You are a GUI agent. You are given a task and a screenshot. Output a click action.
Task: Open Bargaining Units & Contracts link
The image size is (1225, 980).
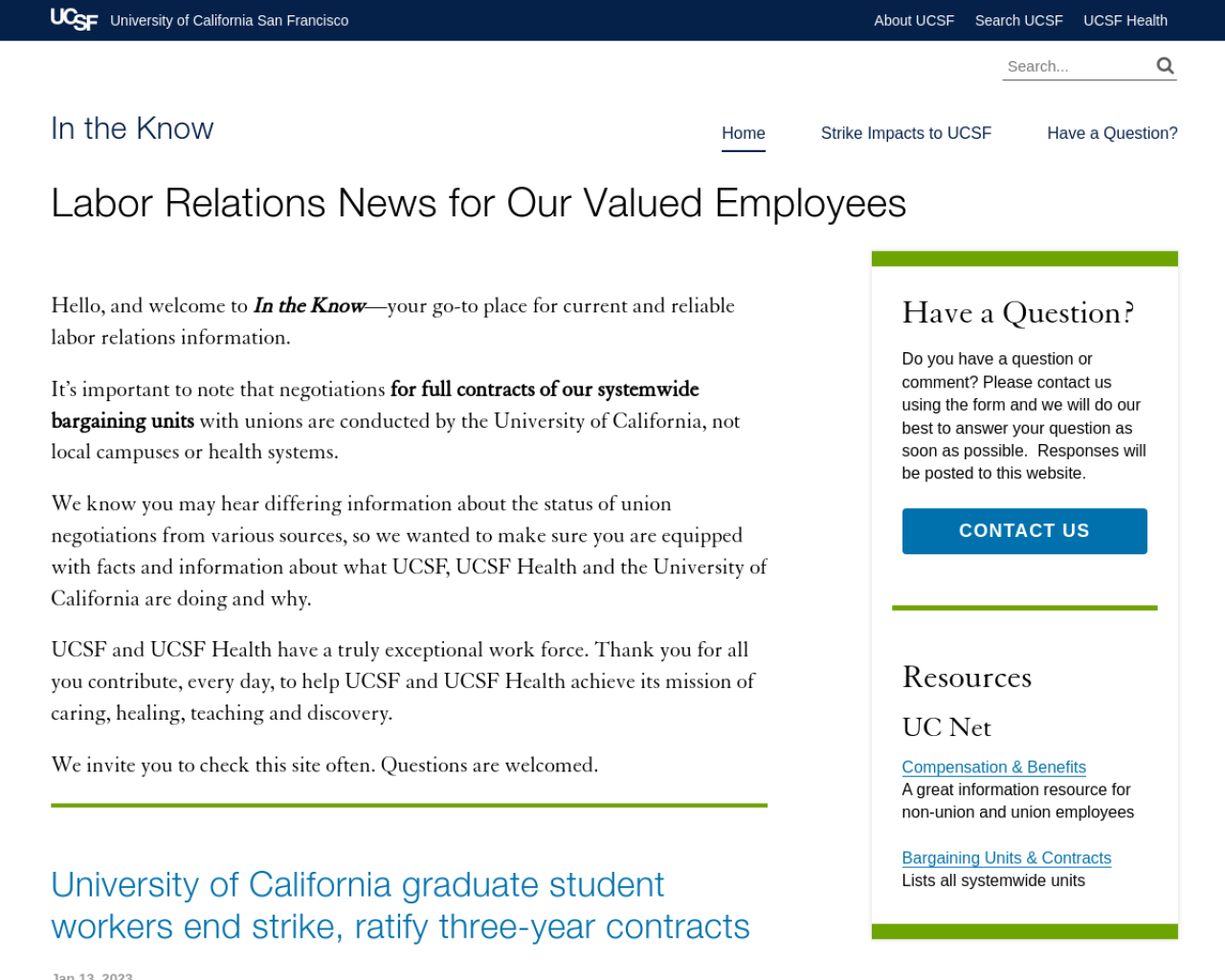[x=1006, y=857]
